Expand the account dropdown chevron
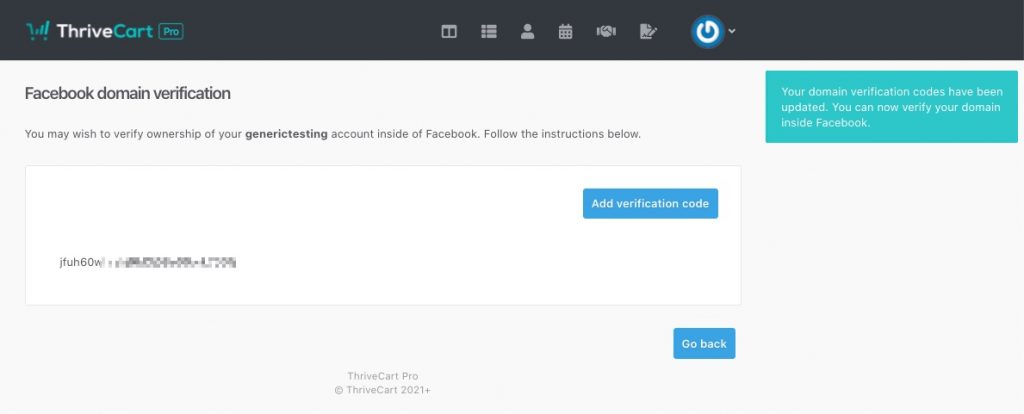This screenshot has height=414, width=1024. click(731, 31)
